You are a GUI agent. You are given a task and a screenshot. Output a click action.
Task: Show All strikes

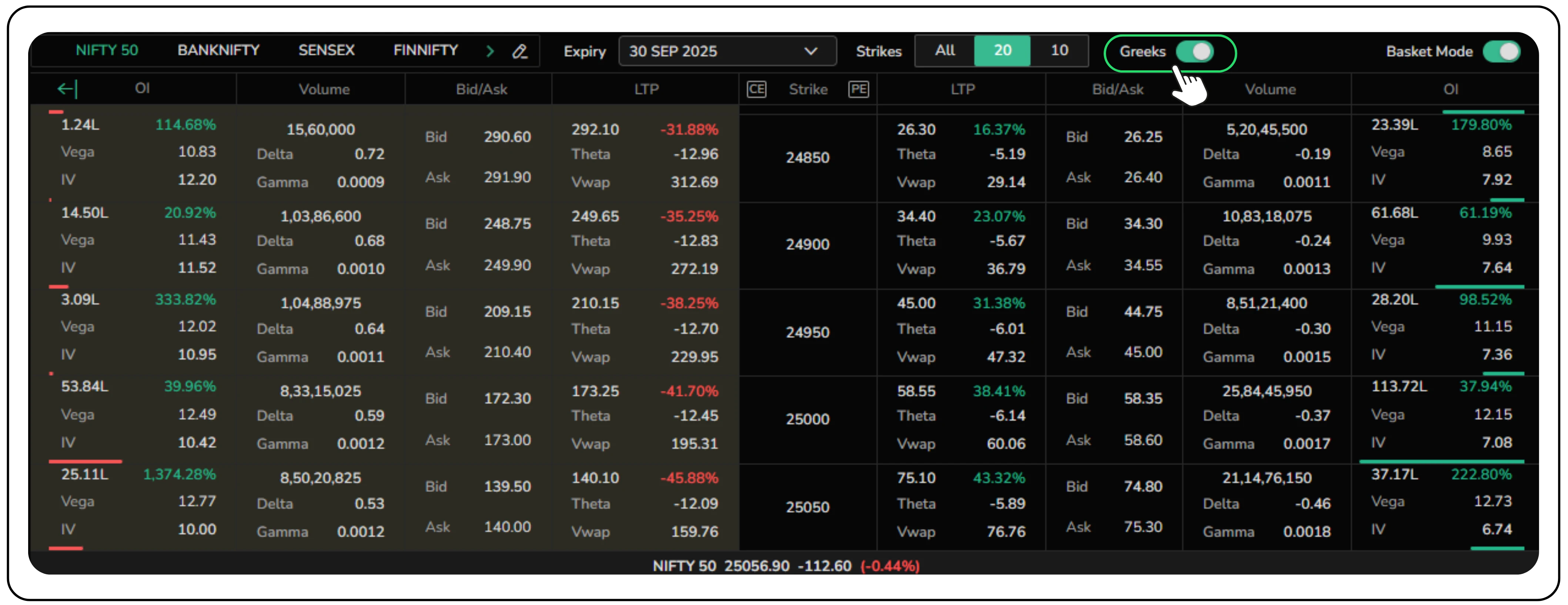tap(945, 50)
